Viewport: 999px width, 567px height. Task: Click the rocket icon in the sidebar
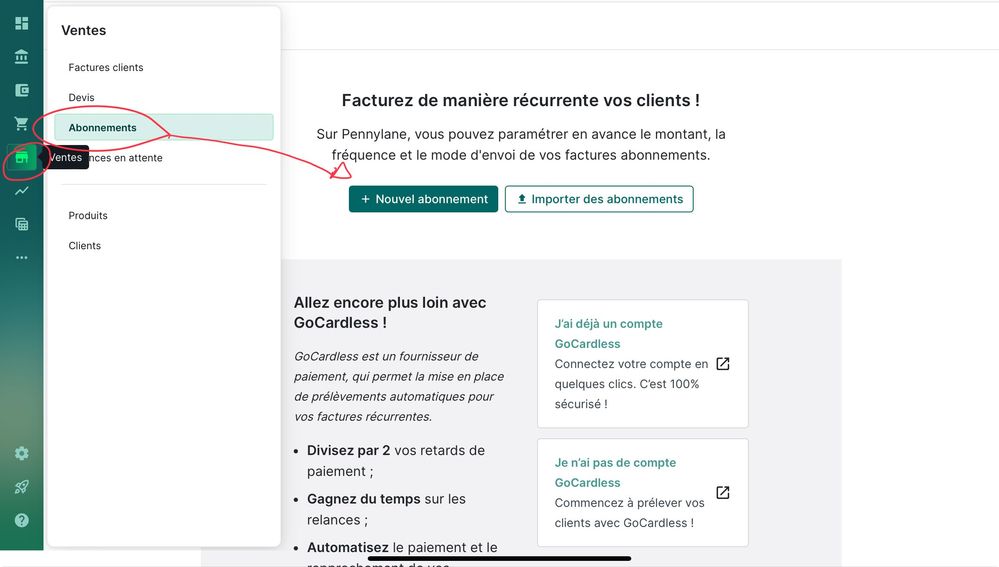(x=21, y=487)
